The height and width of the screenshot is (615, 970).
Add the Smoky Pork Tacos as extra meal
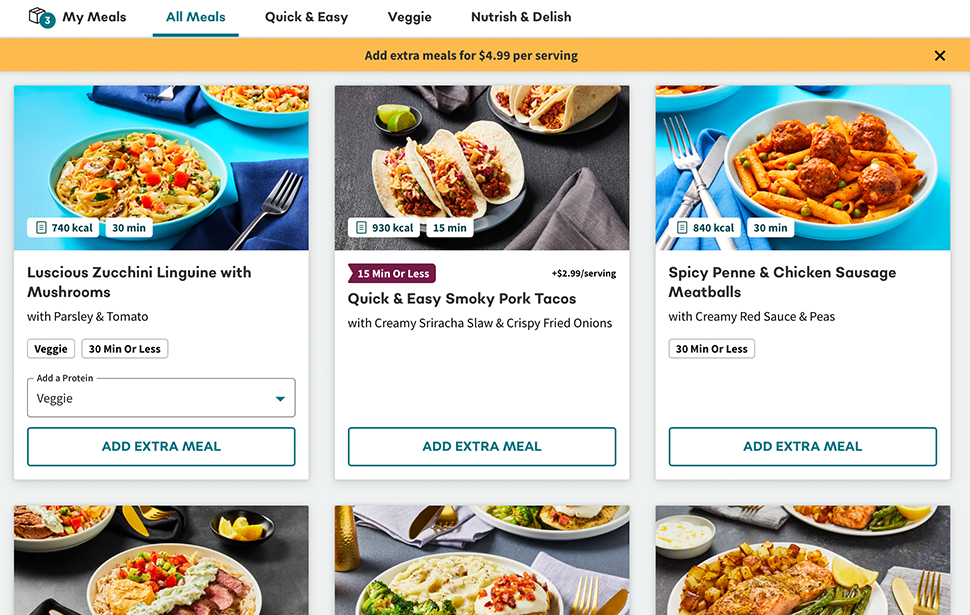(481, 446)
